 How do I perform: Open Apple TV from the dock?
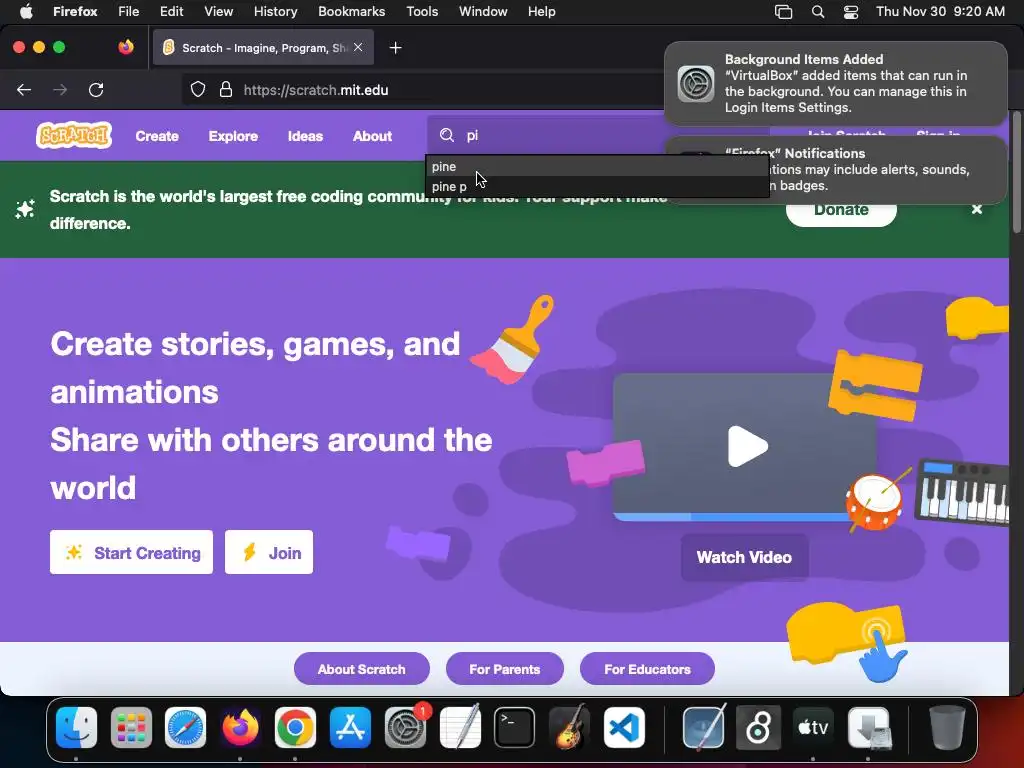point(812,727)
